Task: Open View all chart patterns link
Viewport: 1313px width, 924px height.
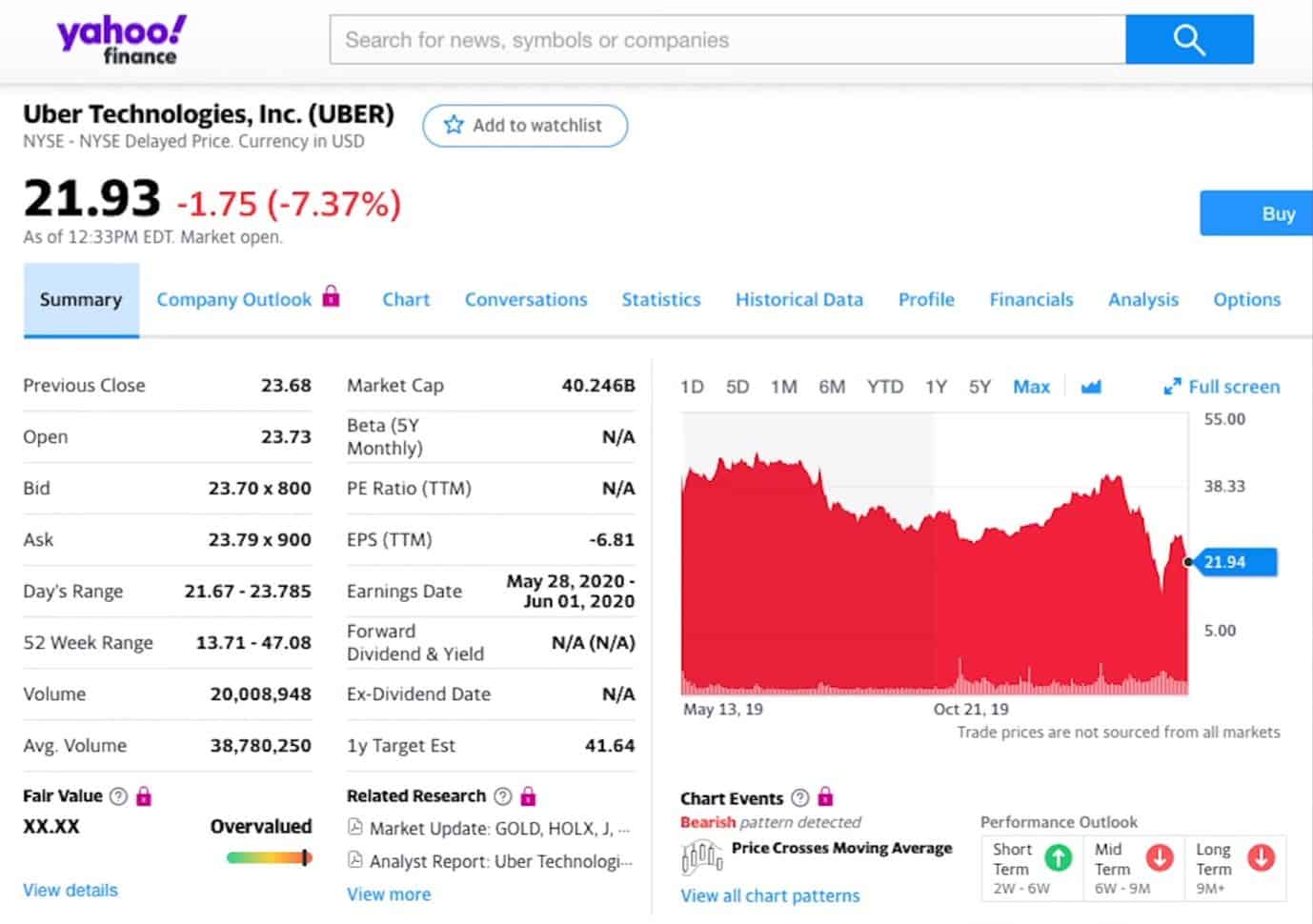Action: pyautogui.click(x=770, y=895)
